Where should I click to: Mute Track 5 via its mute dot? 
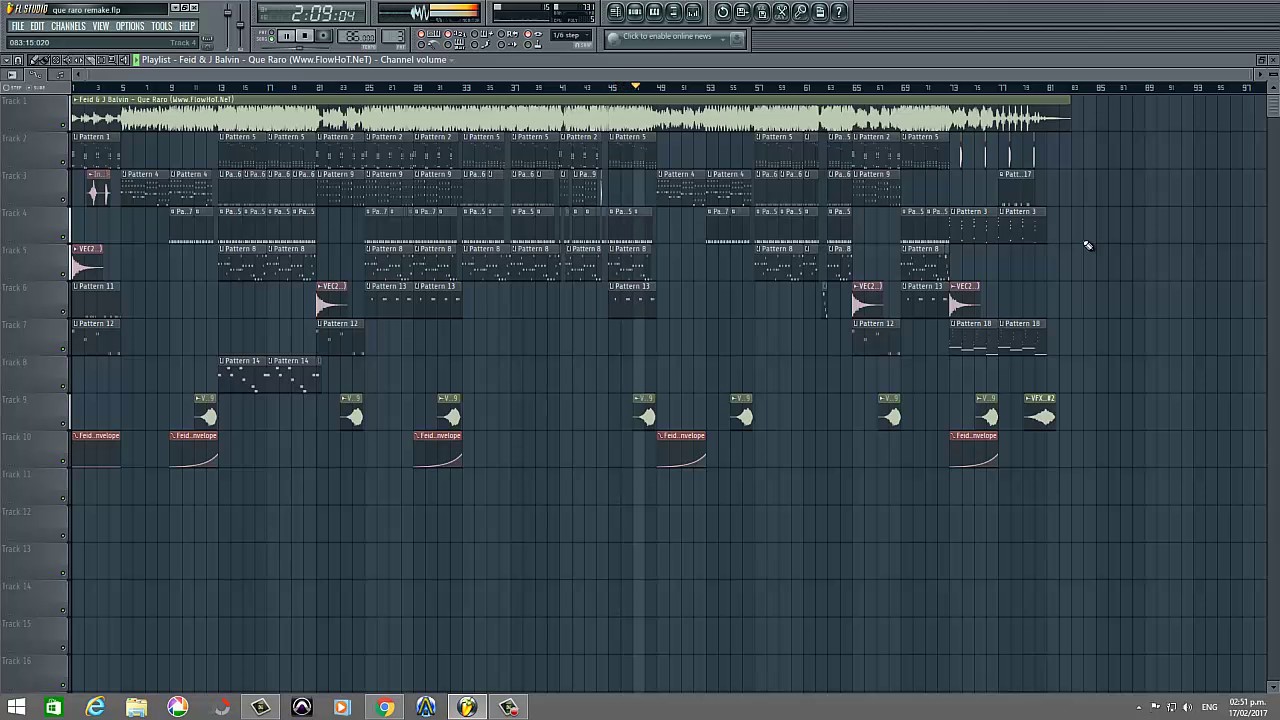64,275
